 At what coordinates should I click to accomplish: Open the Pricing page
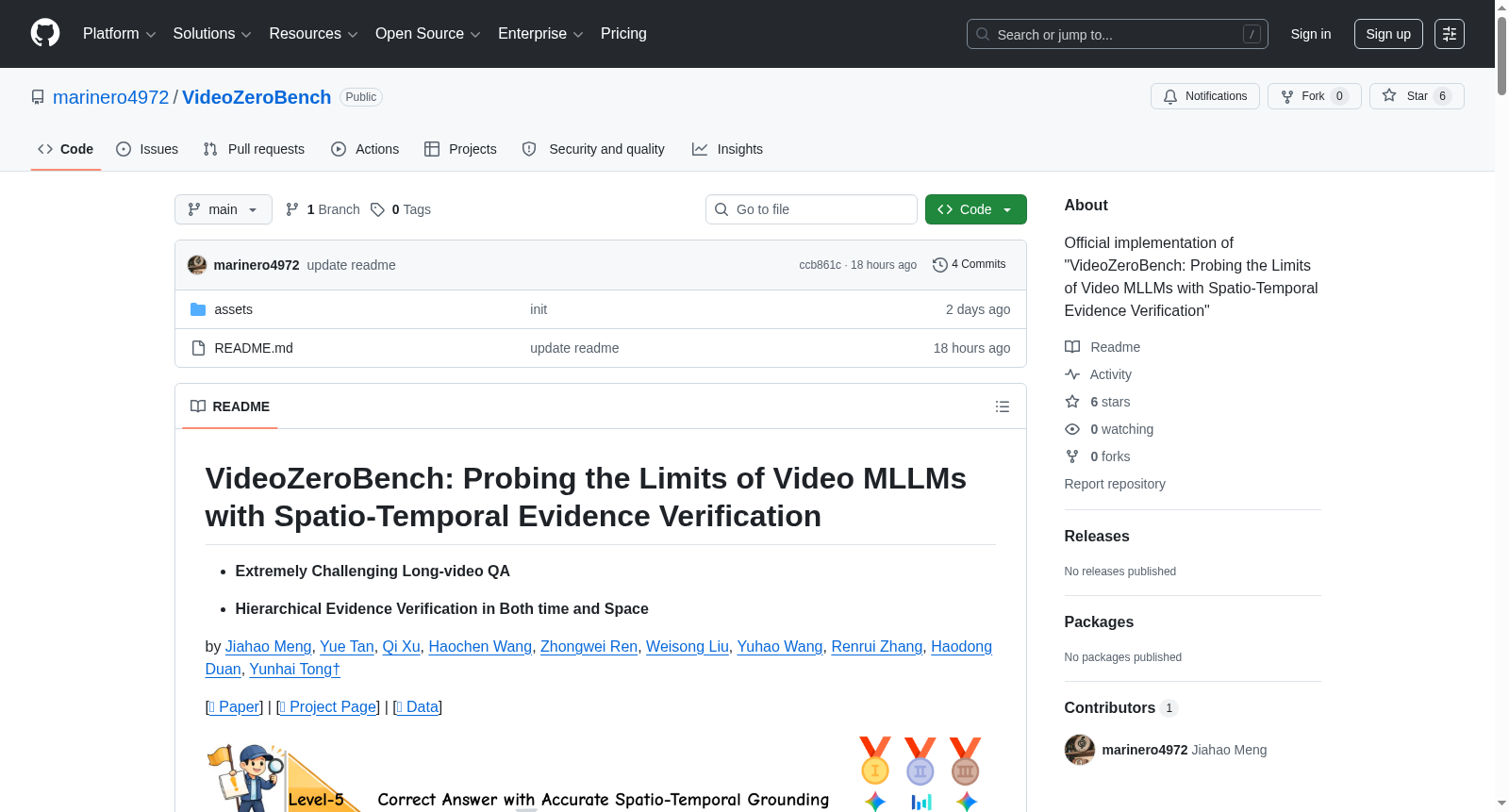(623, 34)
